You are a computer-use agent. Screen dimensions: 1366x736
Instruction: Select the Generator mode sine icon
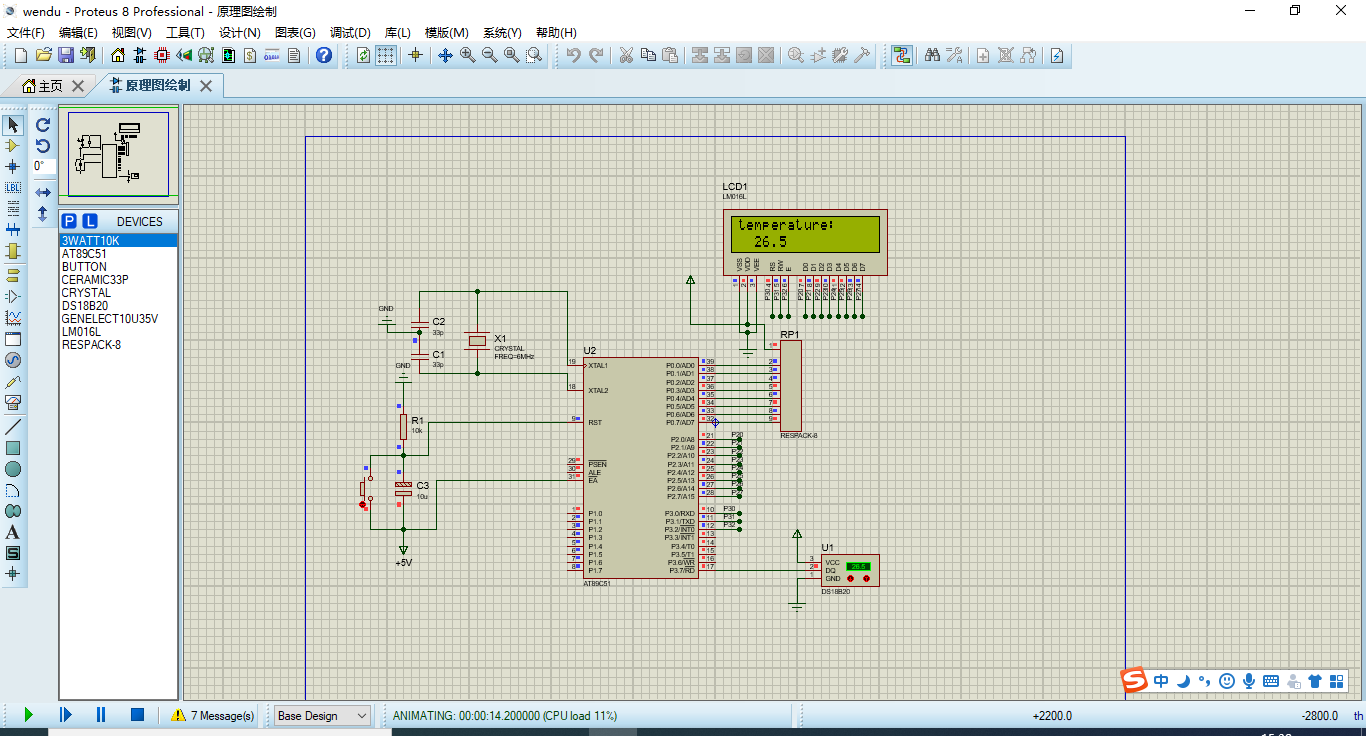click(x=13, y=360)
